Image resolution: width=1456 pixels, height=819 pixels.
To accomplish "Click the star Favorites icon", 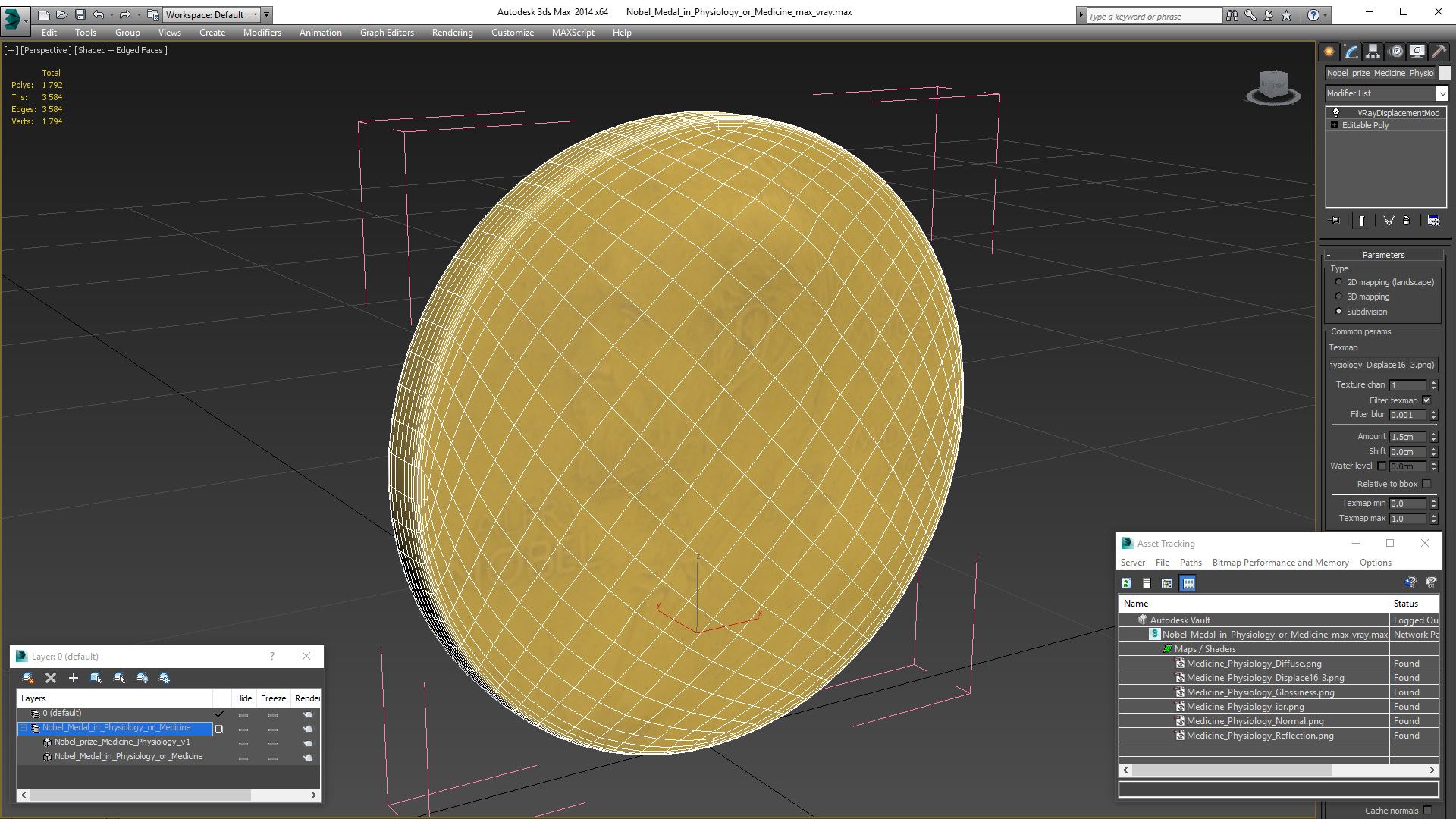I will coord(1287,15).
